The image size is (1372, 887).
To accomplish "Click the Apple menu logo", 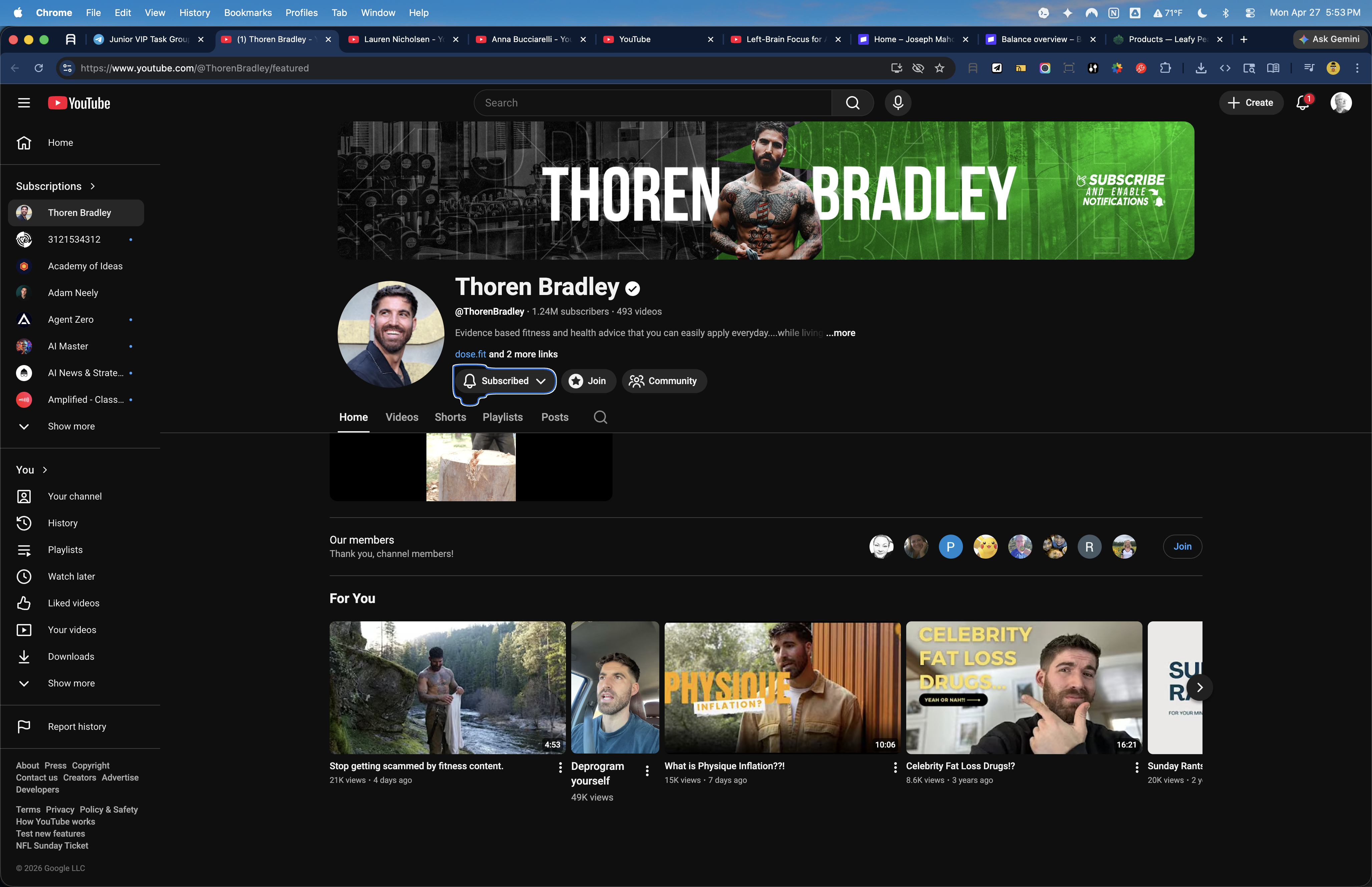I will (18, 13).
